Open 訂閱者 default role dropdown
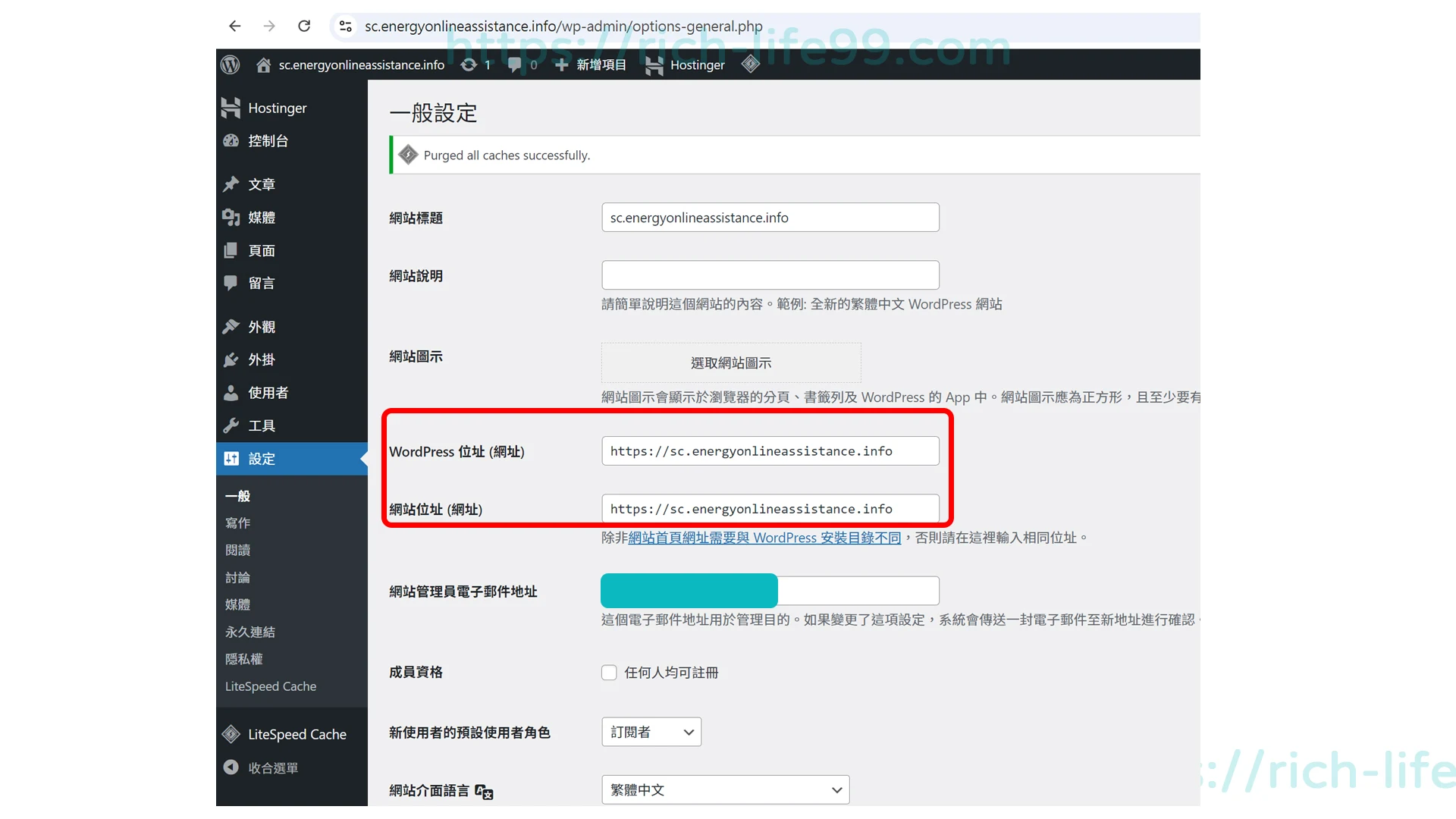This screenshot has height=819, width=1456. 651,732
